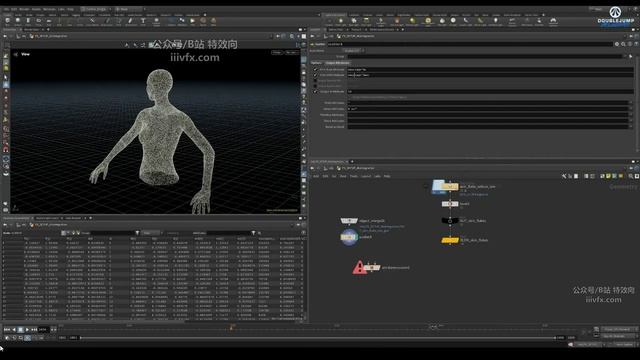Show Detail in geometry spreadsheet
Screen dimensions: 640x360
pos(78,233)
